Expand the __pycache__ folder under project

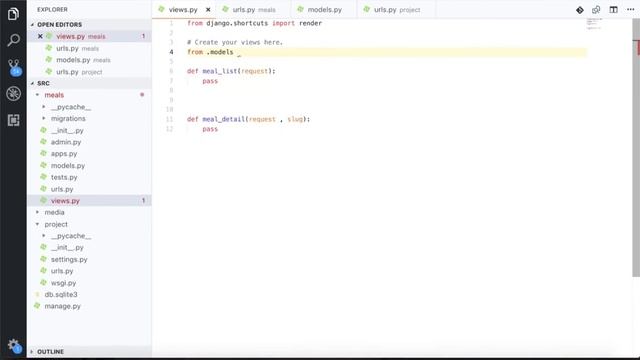[x=71, y=236]
